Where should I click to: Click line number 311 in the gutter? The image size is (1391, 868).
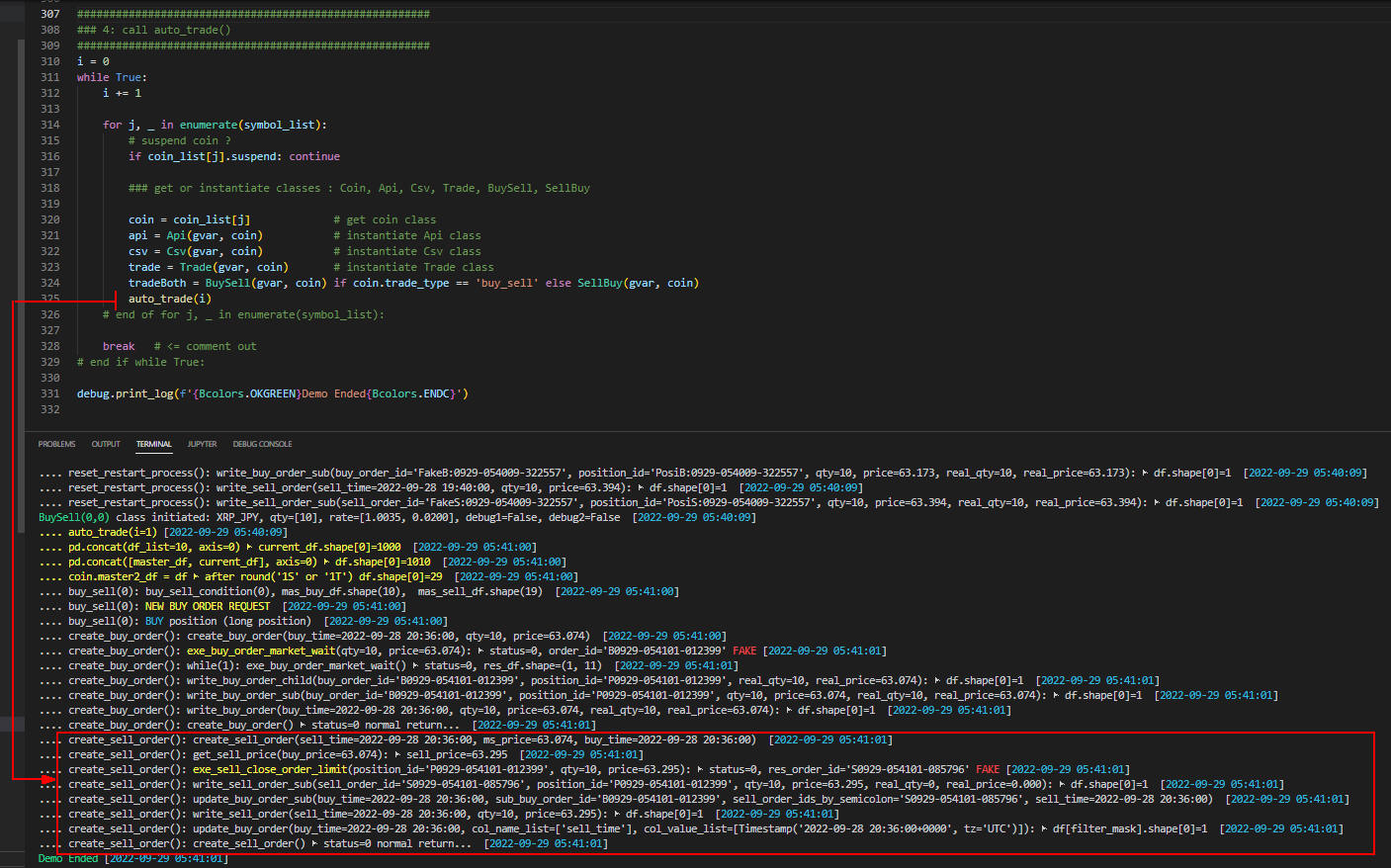pyautogui.click(x=50, y=77)
